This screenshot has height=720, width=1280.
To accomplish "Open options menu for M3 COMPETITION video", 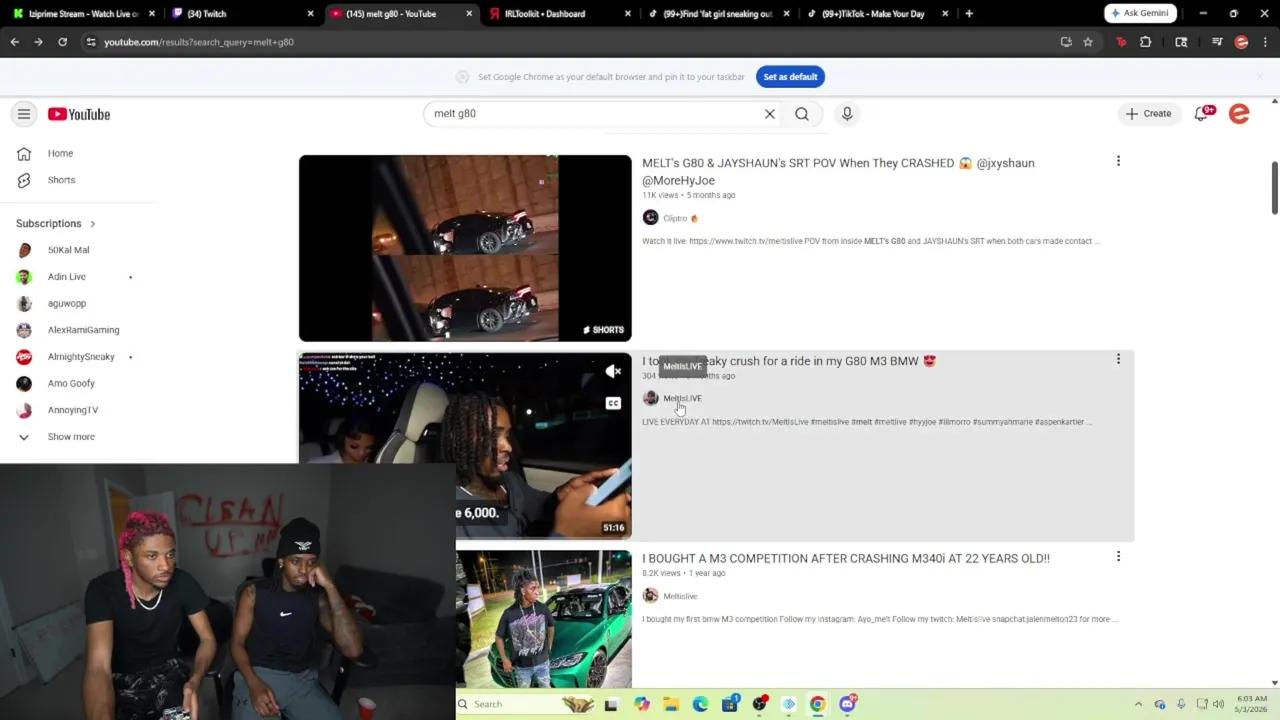I will [x=1118, y=556].
